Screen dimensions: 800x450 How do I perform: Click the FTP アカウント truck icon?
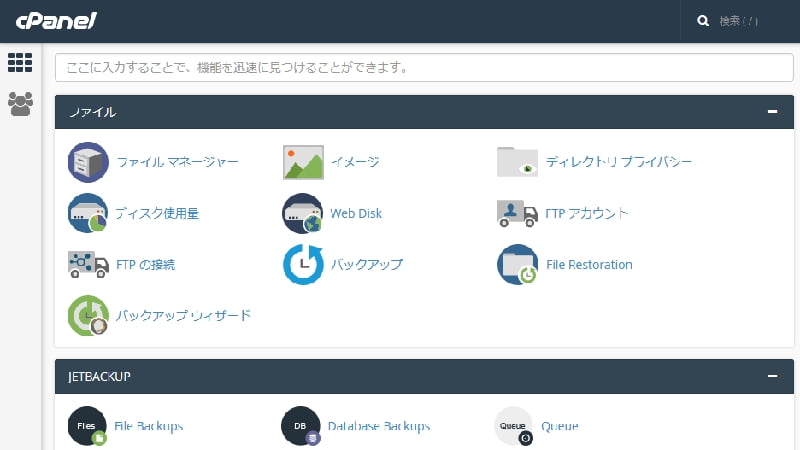pos(517,213)
